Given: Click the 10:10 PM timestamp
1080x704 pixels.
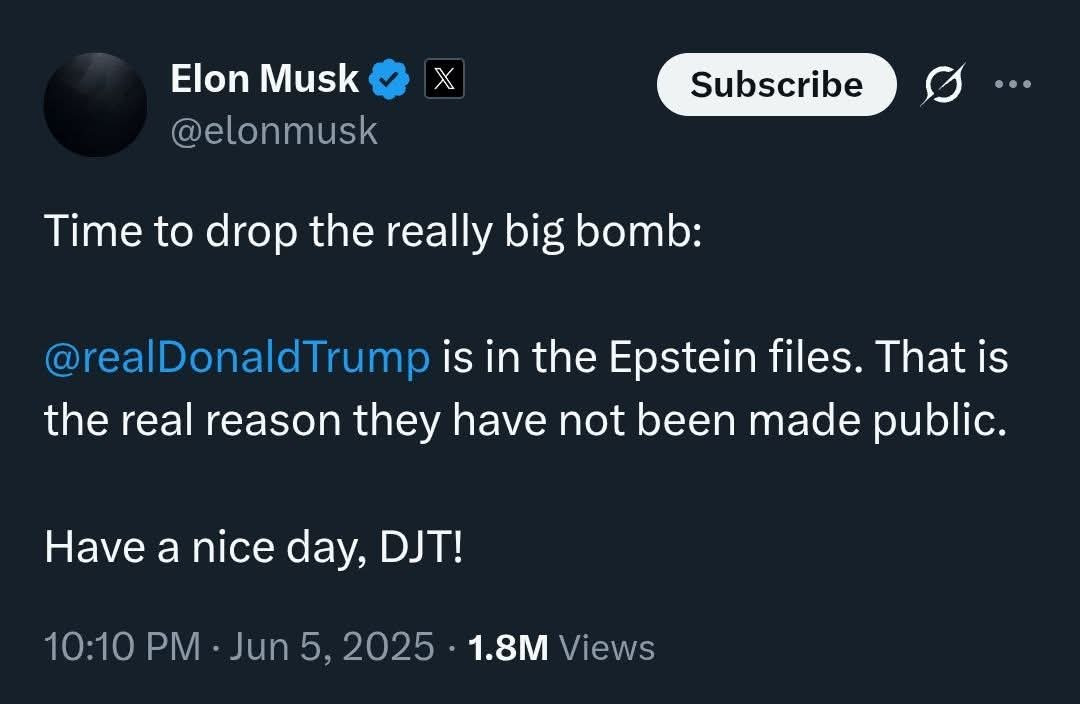Looking at the screenshot, I should click(x=122, y=646).
